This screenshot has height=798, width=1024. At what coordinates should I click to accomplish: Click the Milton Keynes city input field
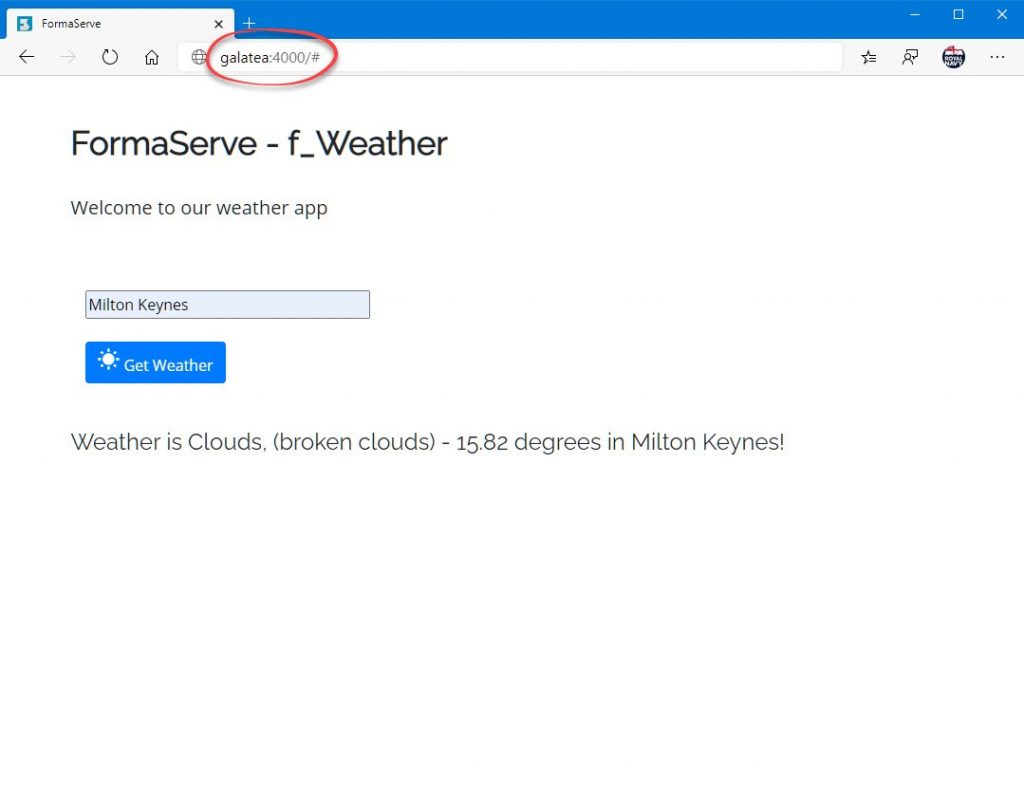[227, 305]
